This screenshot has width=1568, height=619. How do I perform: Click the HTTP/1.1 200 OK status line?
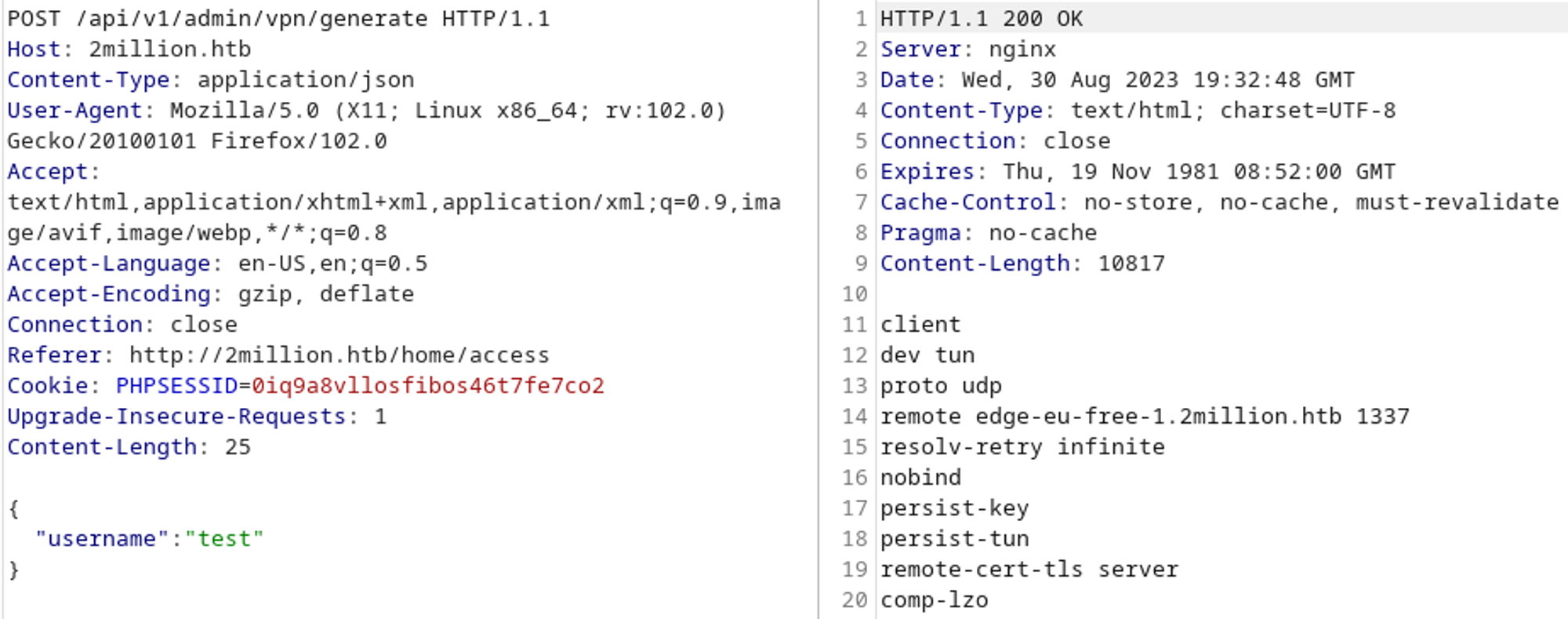[x=981, y=19]
